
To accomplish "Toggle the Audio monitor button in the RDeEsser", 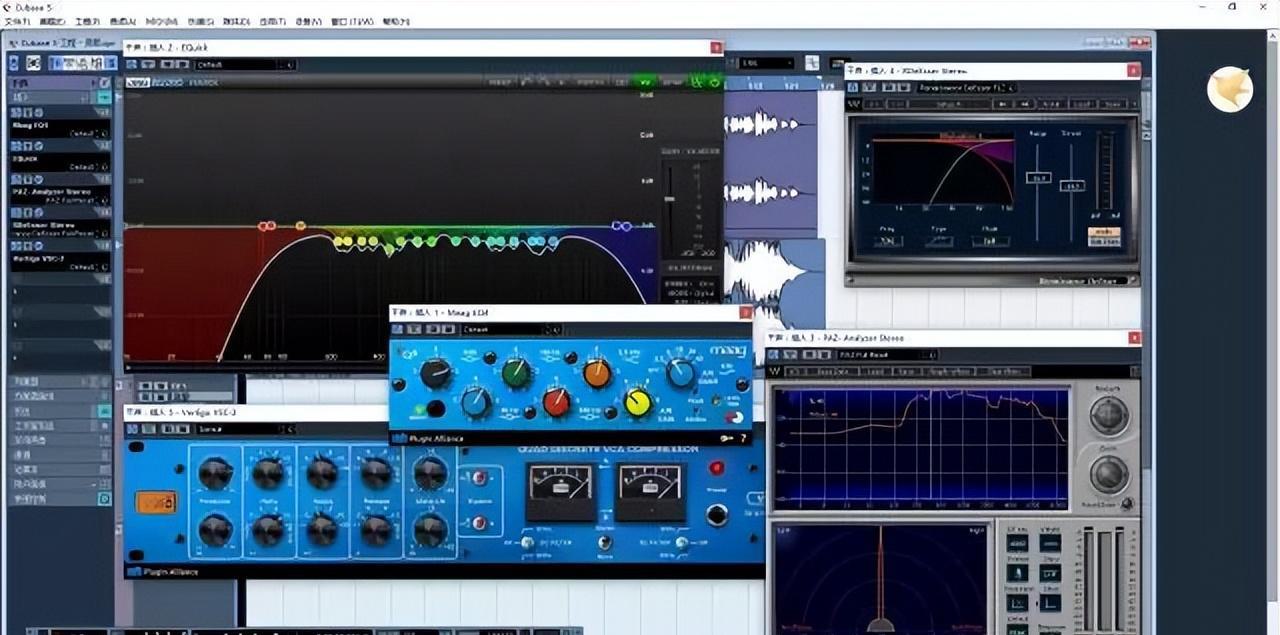I will click(1104, 232).
